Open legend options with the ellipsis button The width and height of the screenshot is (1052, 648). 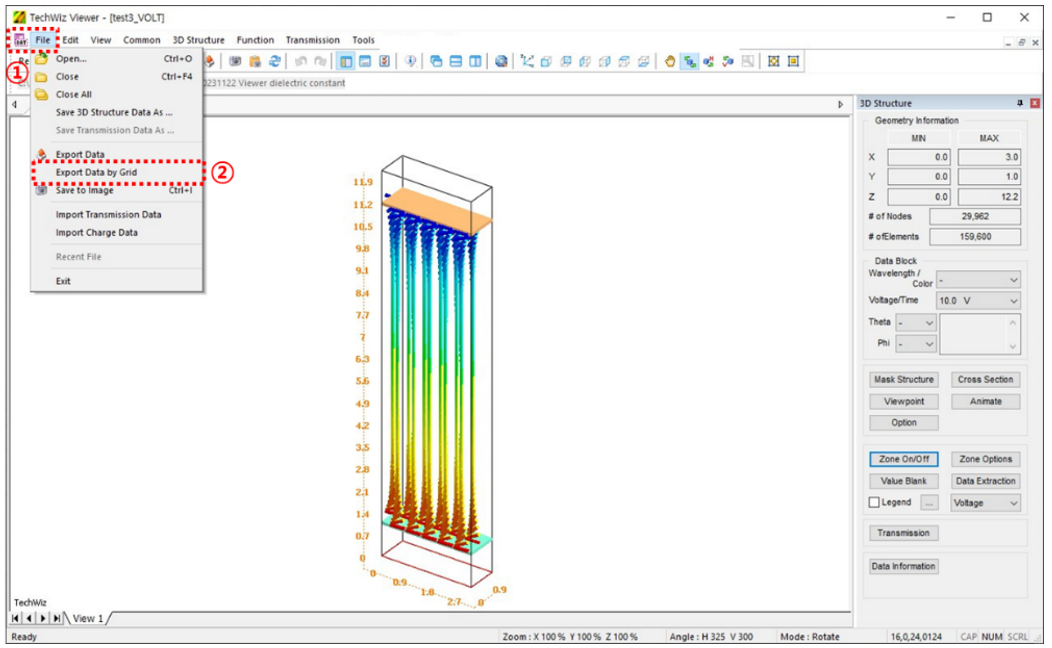point(929,503)
